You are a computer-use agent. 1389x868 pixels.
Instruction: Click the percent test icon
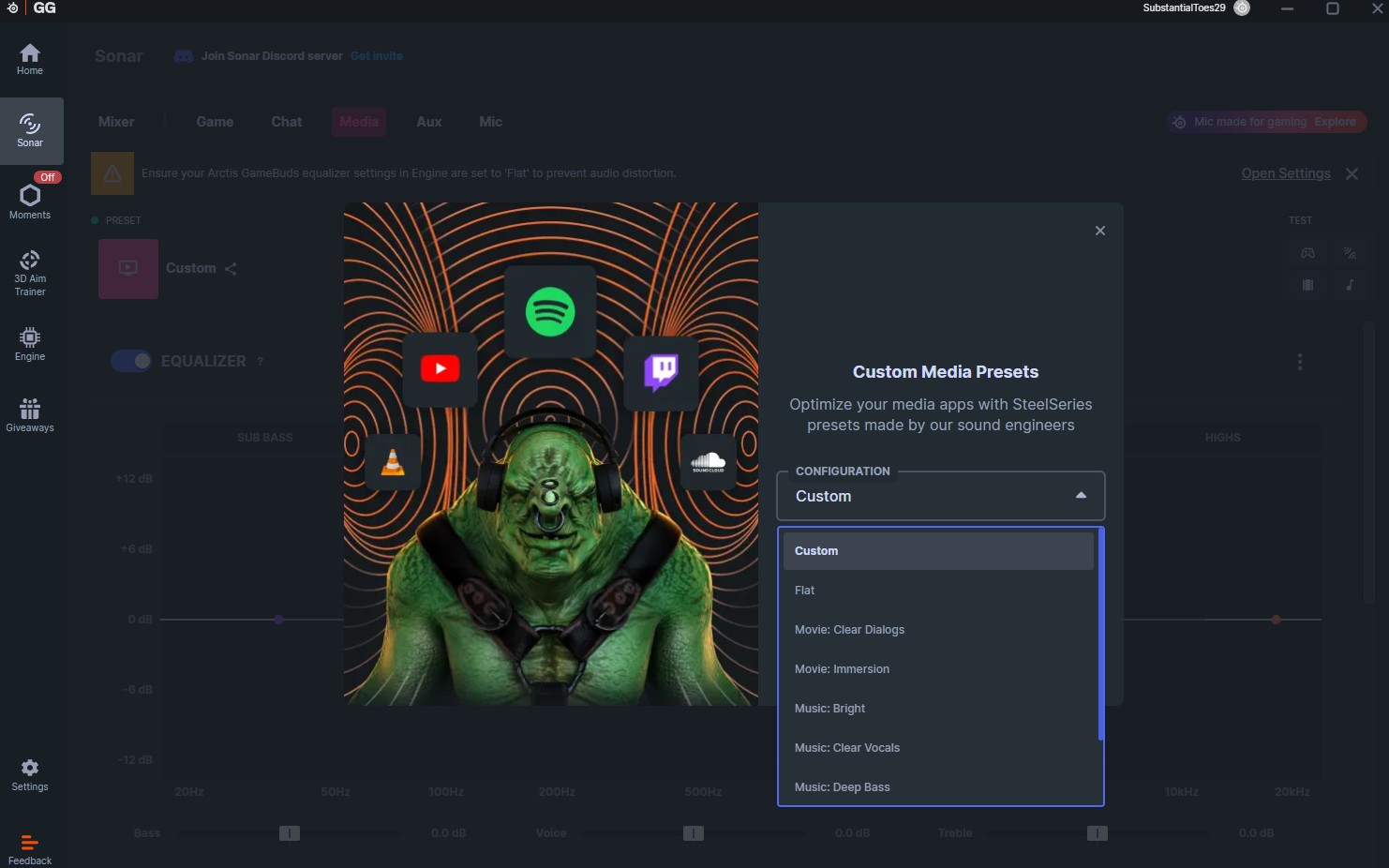click(x=1350, y=253)
